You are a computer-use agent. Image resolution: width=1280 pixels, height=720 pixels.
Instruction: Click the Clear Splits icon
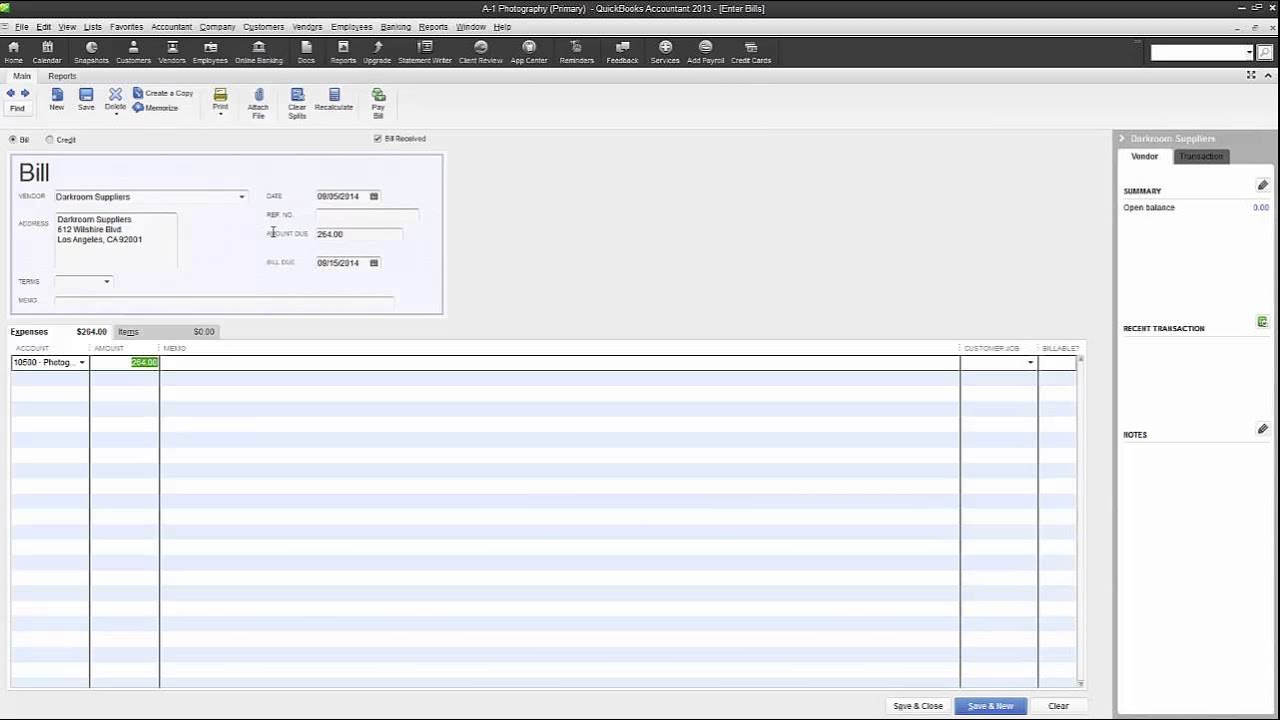pos(297,104)
